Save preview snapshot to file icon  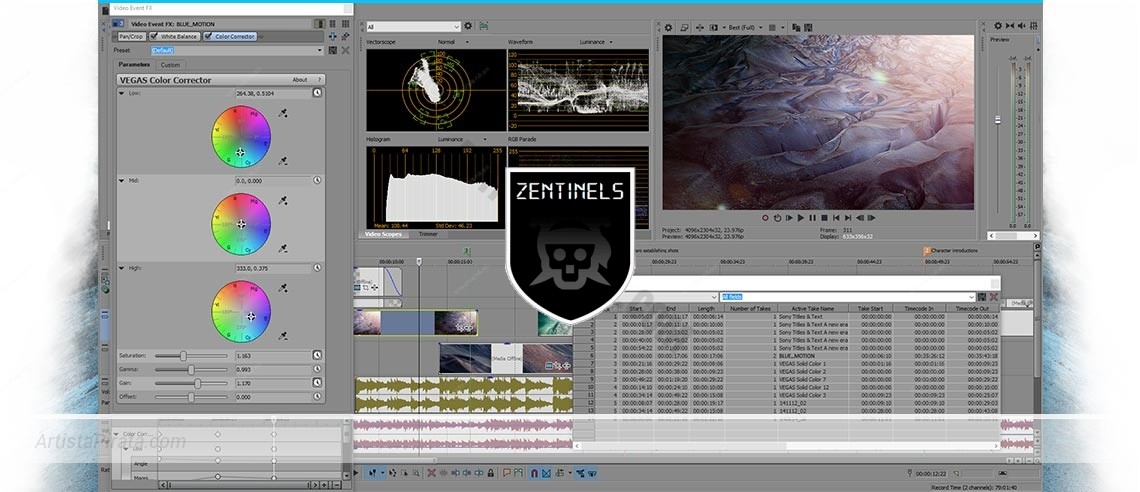coord(808,28)
